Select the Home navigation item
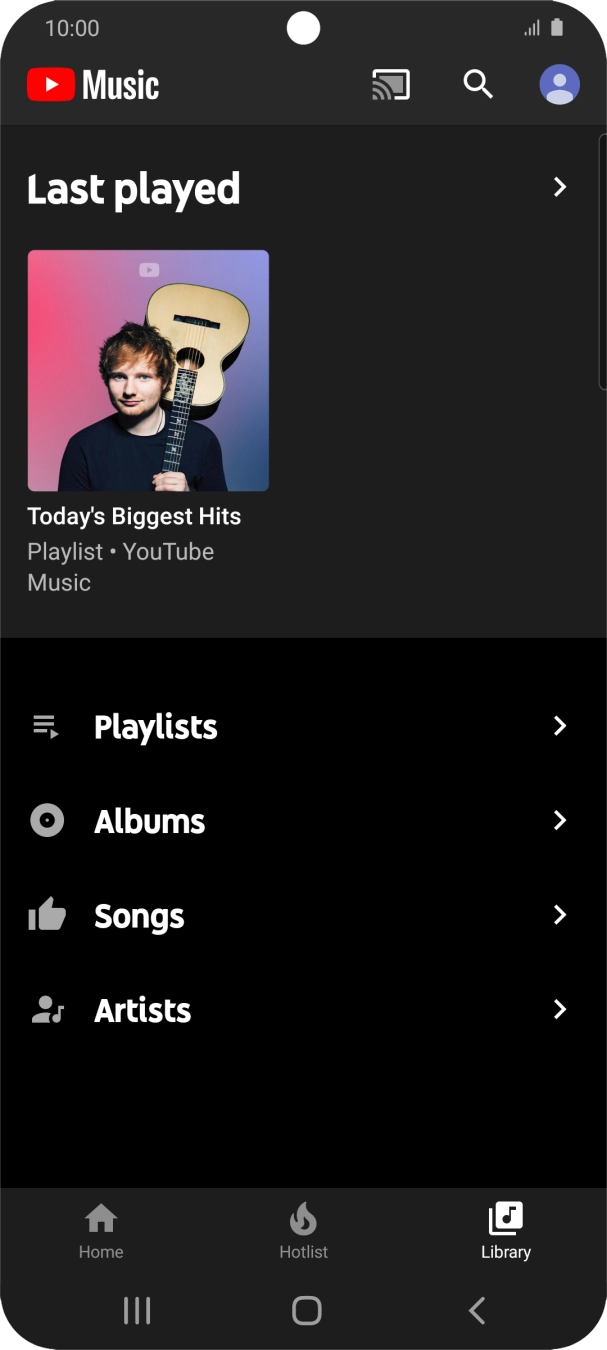Screen dimensions: 607x1350 coord(100,1228)
